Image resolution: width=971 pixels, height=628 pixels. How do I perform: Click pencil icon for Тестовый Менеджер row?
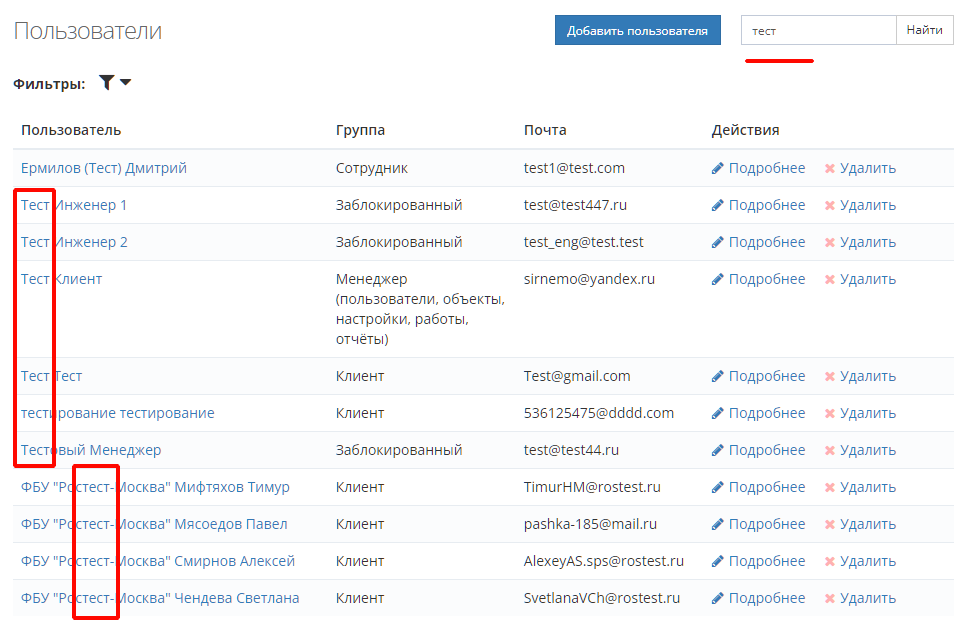[717, 450]
